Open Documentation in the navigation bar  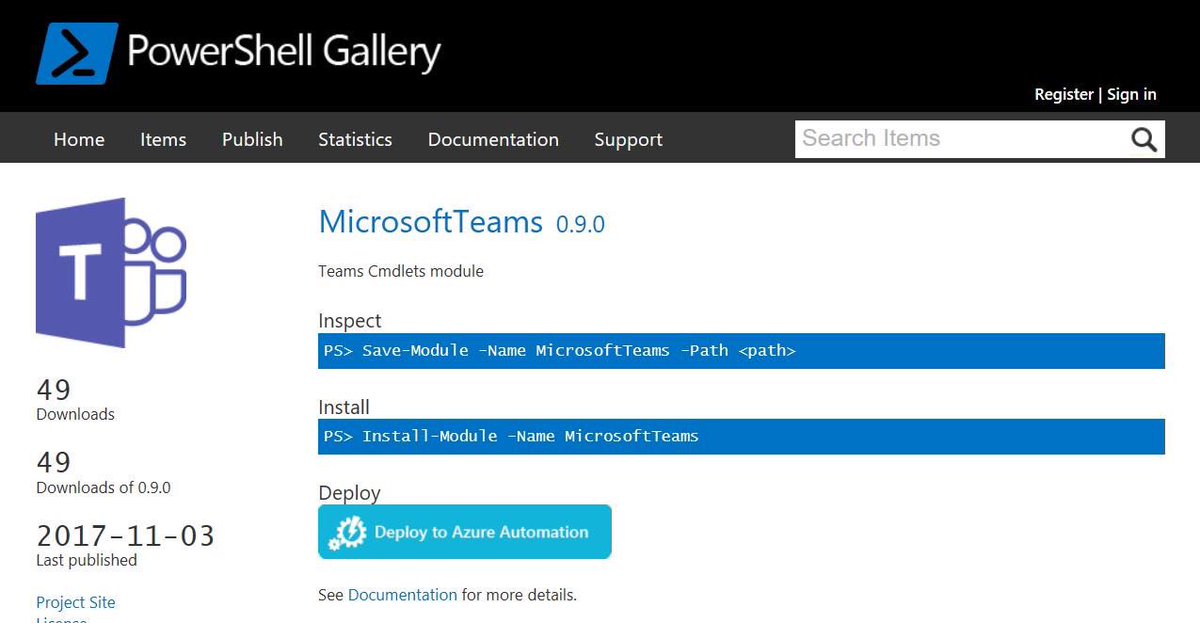[493, 139]
